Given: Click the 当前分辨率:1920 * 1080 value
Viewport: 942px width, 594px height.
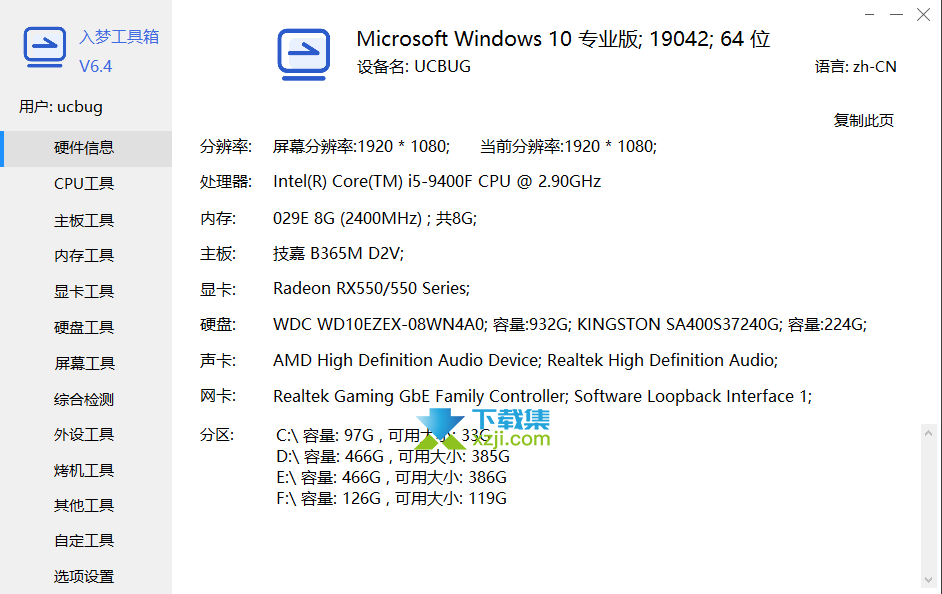Looking at the screenshot, I should tap(568, 147).
